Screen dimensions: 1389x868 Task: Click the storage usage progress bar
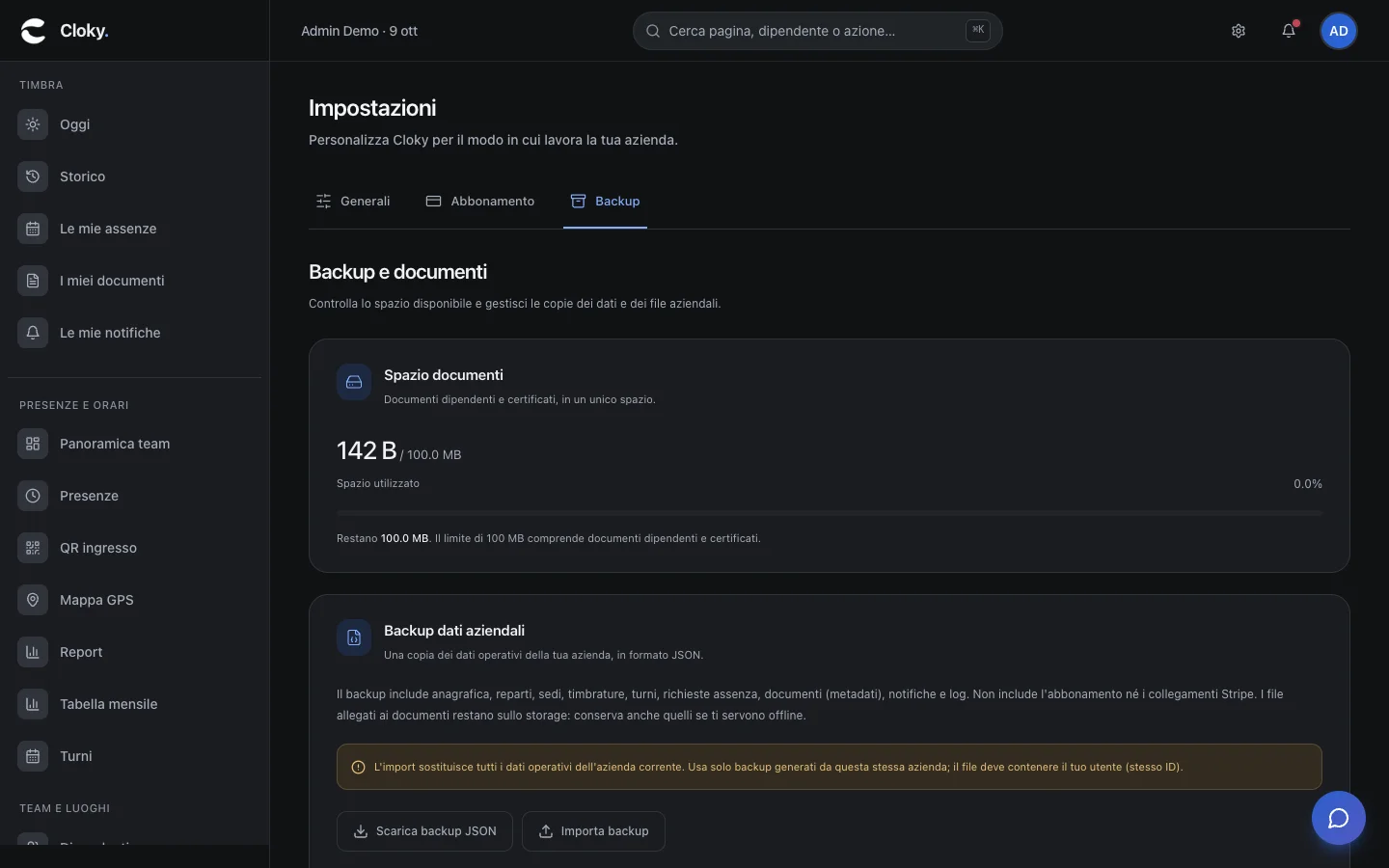pyautogui.click(x=830, y=513)
